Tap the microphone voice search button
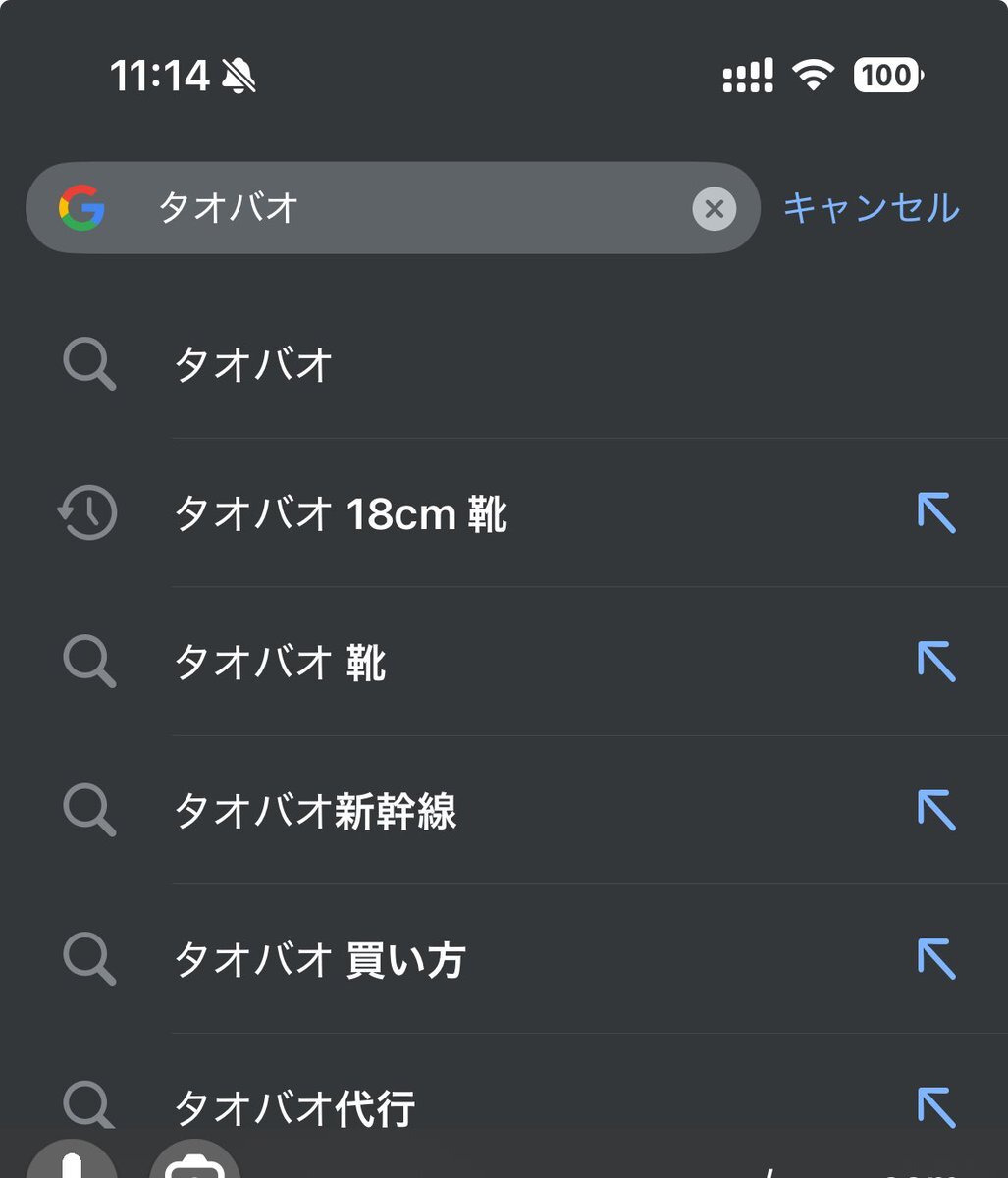The width and height of the screenshot is (1008, 1178). (72, 1160)
